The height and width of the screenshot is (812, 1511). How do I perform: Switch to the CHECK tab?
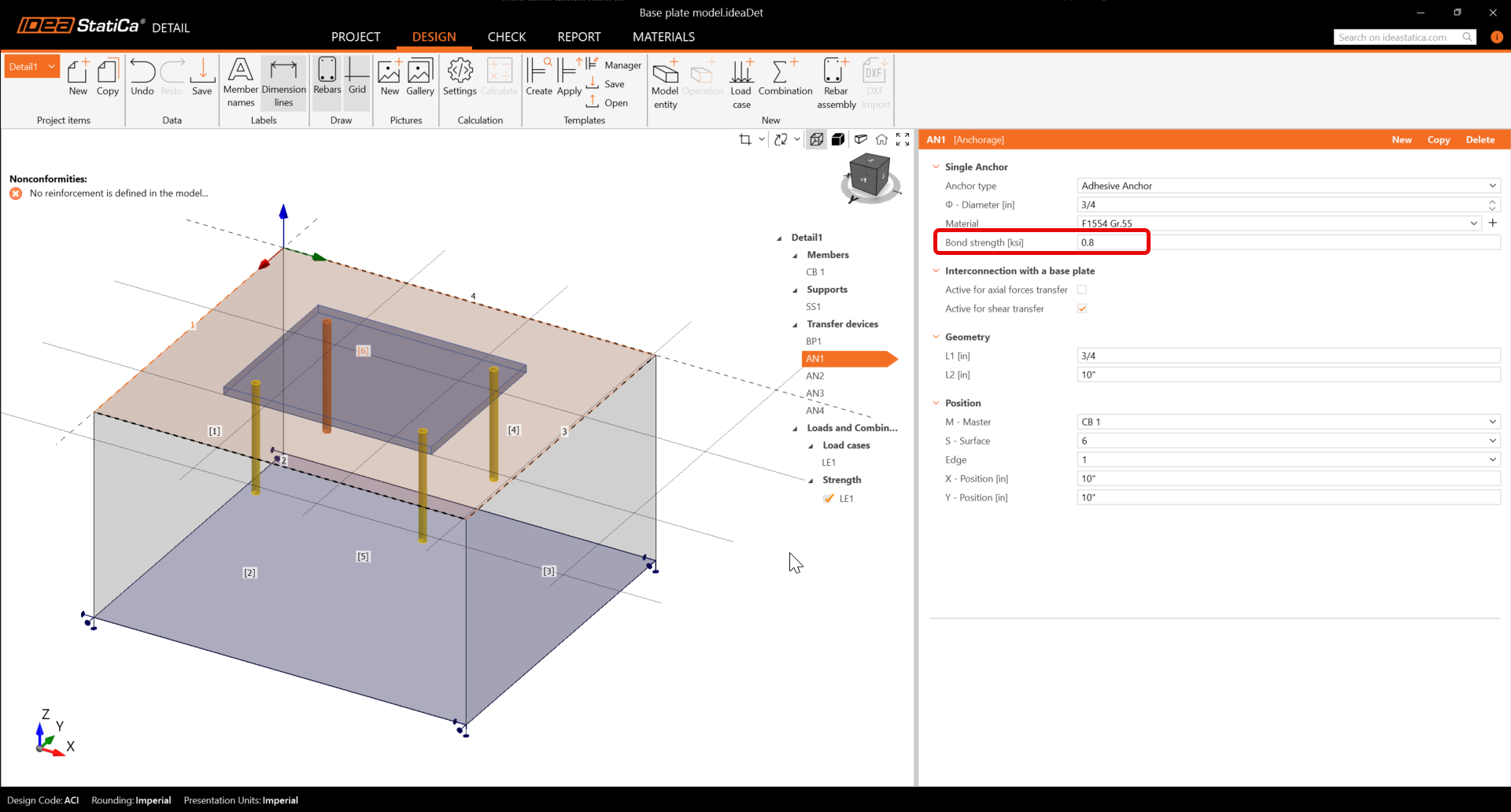[x=506, y=37]
